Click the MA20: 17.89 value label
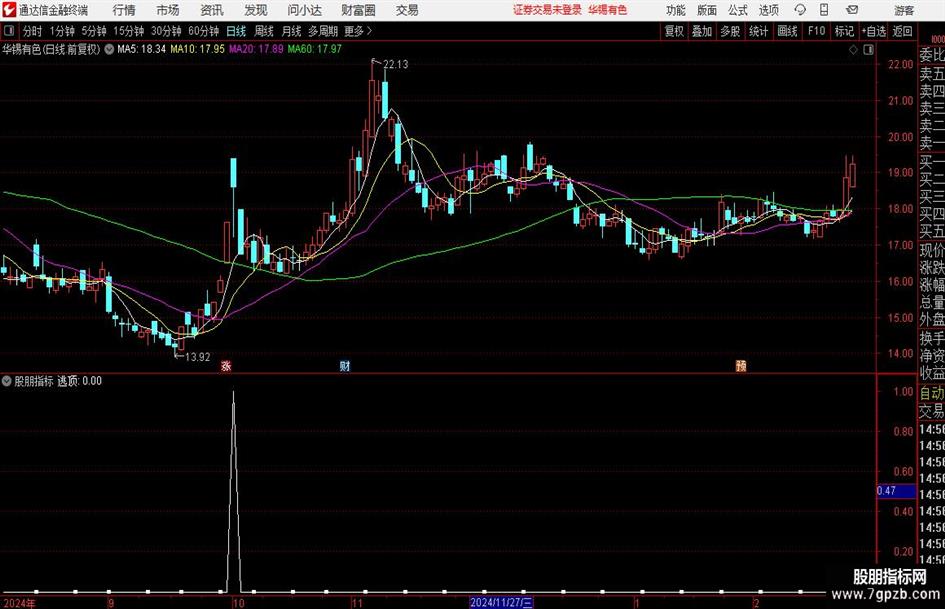 256,49
